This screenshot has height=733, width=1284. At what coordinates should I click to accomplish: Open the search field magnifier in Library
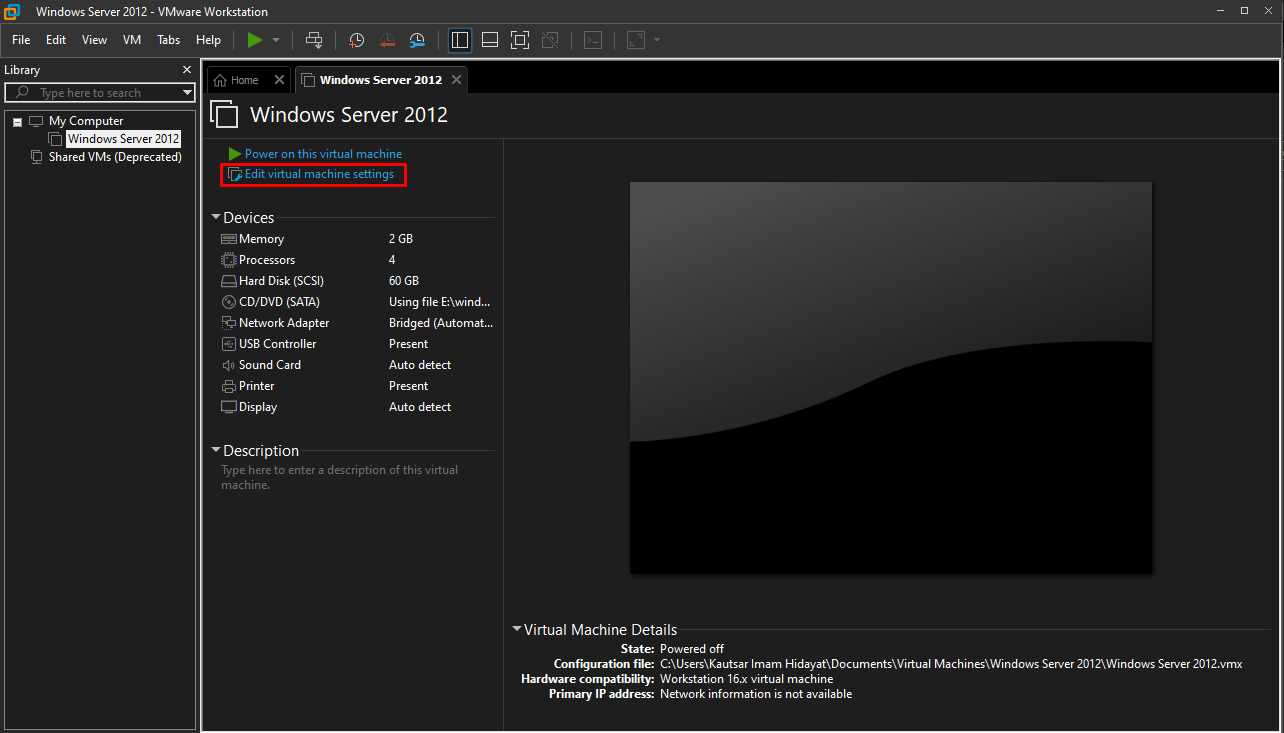20,92
